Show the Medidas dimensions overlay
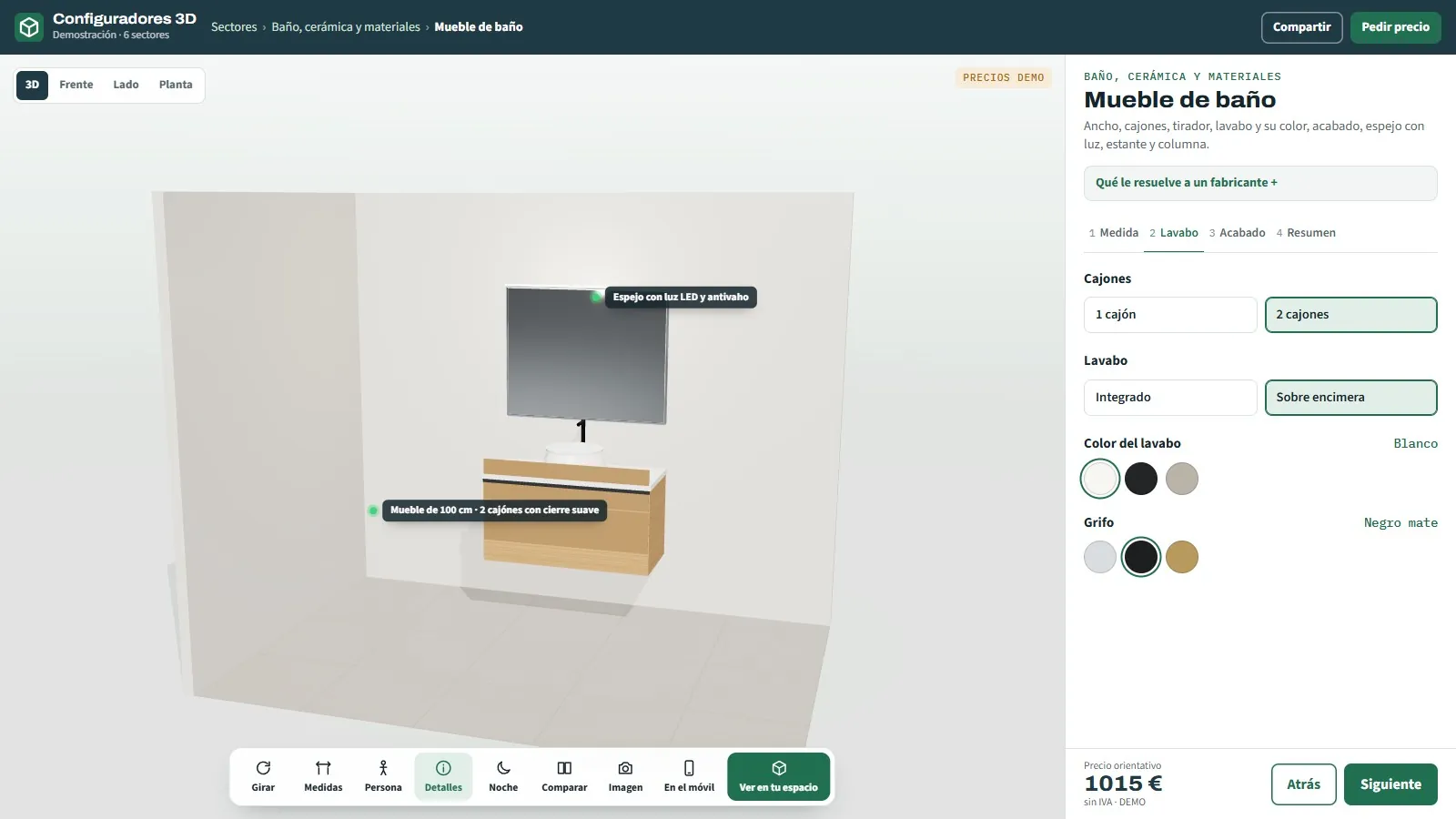 point(323,776)
